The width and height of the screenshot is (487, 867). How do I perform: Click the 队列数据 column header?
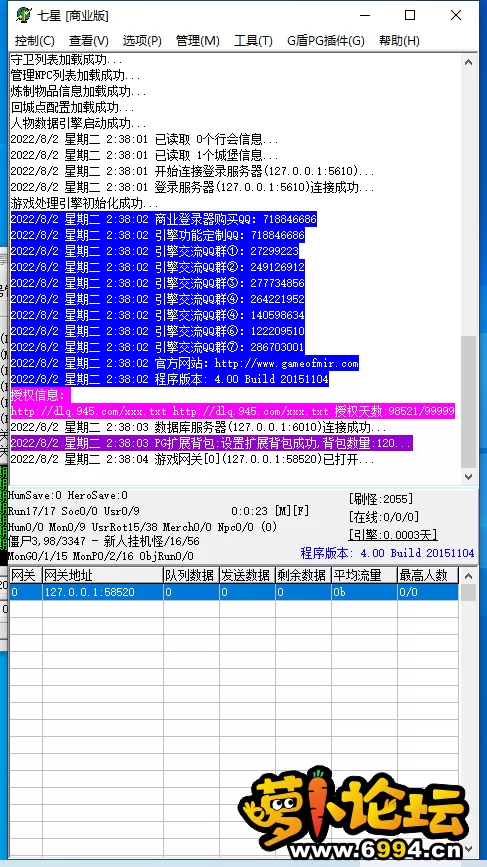click(x=191, y=576)
